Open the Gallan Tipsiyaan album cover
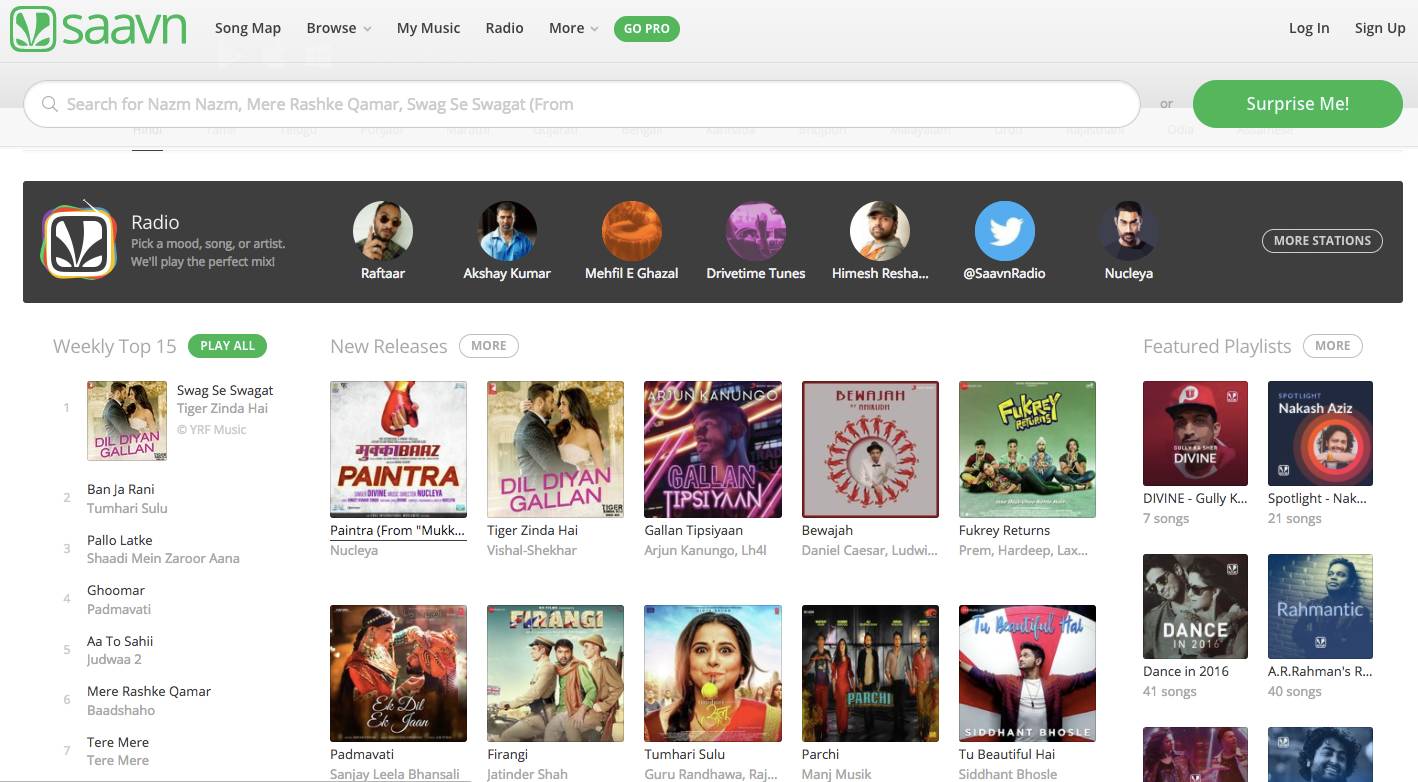 [x=713, y=449]
